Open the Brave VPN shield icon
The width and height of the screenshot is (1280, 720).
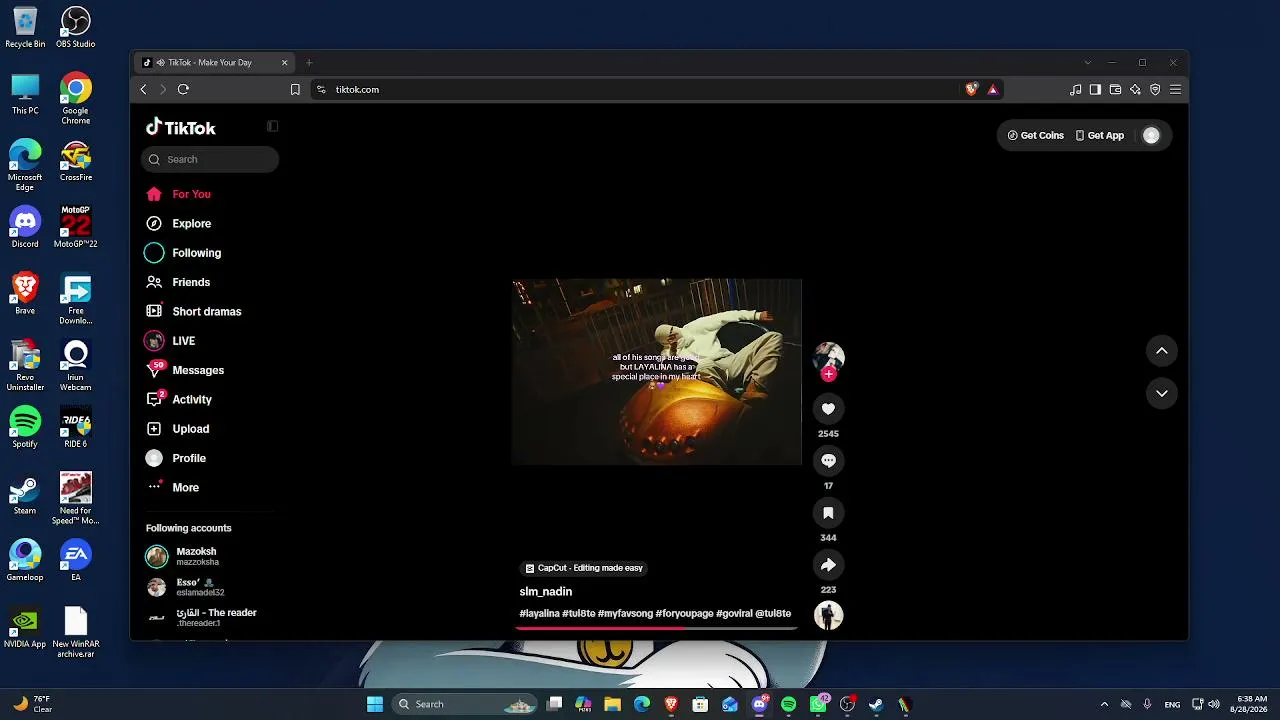click(1155, 89)
